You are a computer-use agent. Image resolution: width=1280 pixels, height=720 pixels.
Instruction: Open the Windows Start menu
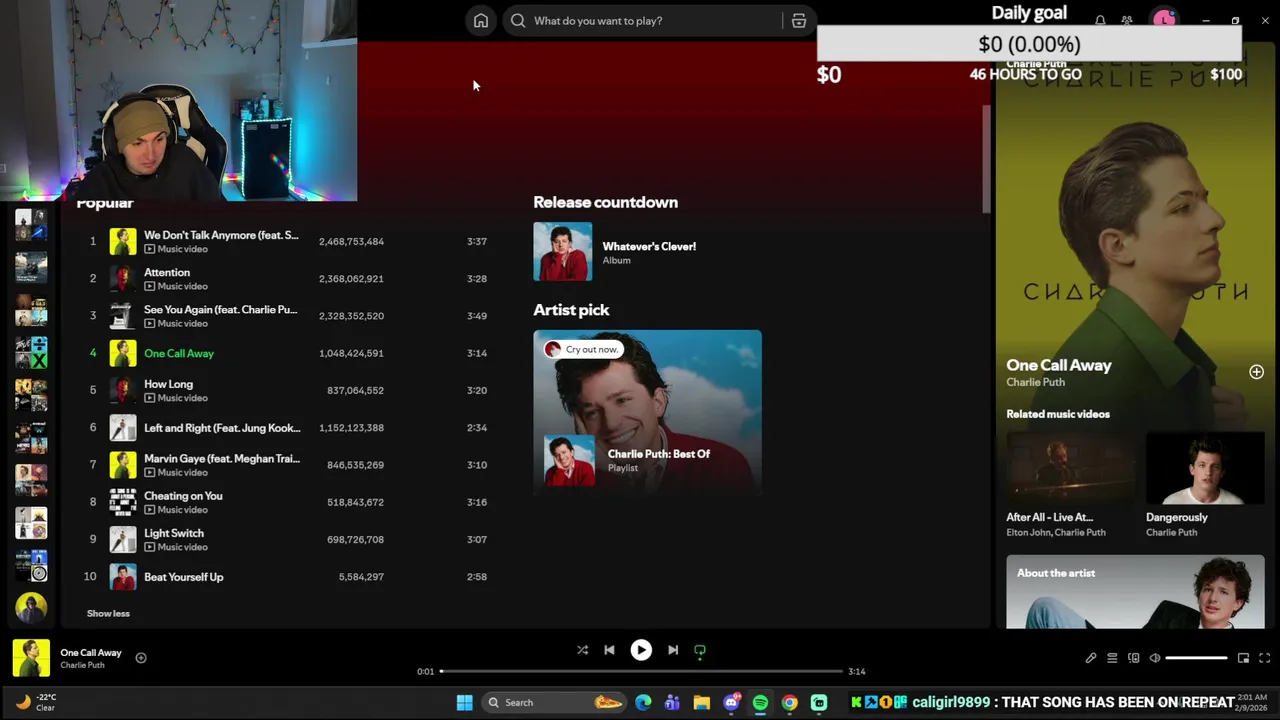click(x=464, y=702)
